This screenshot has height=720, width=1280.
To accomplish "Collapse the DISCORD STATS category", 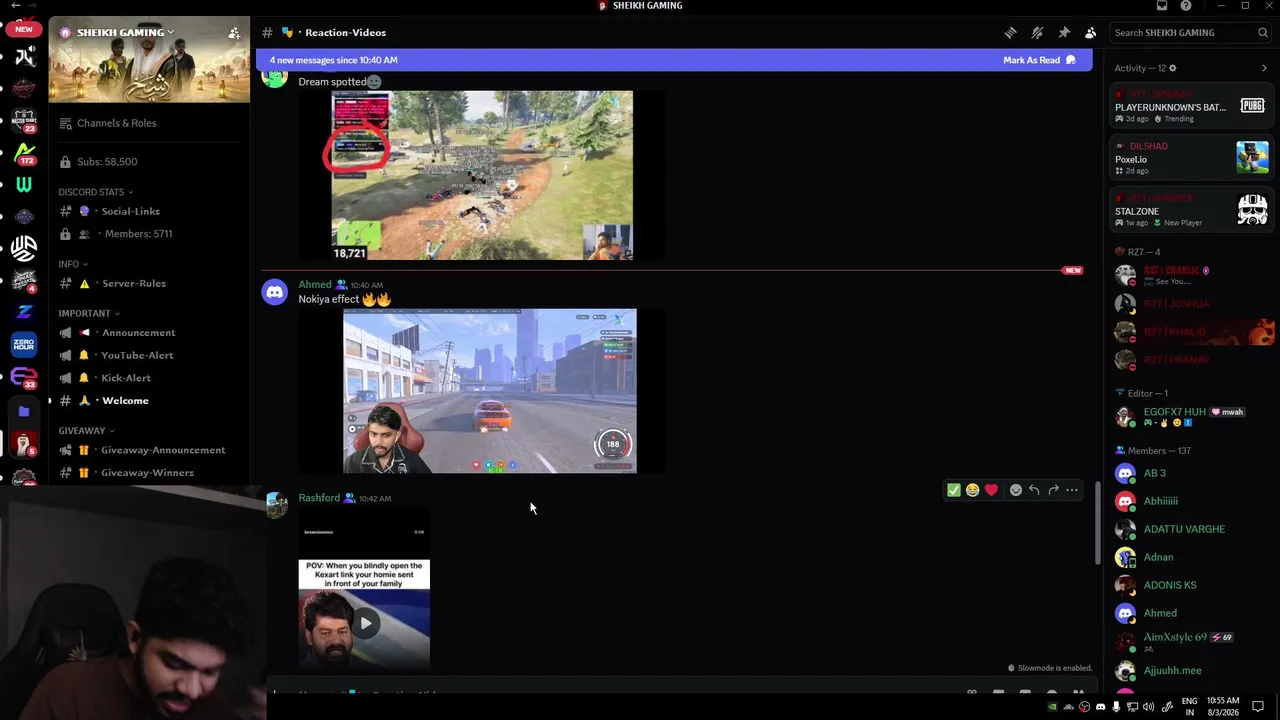I will pyautogui.click(x=96, y=192).
